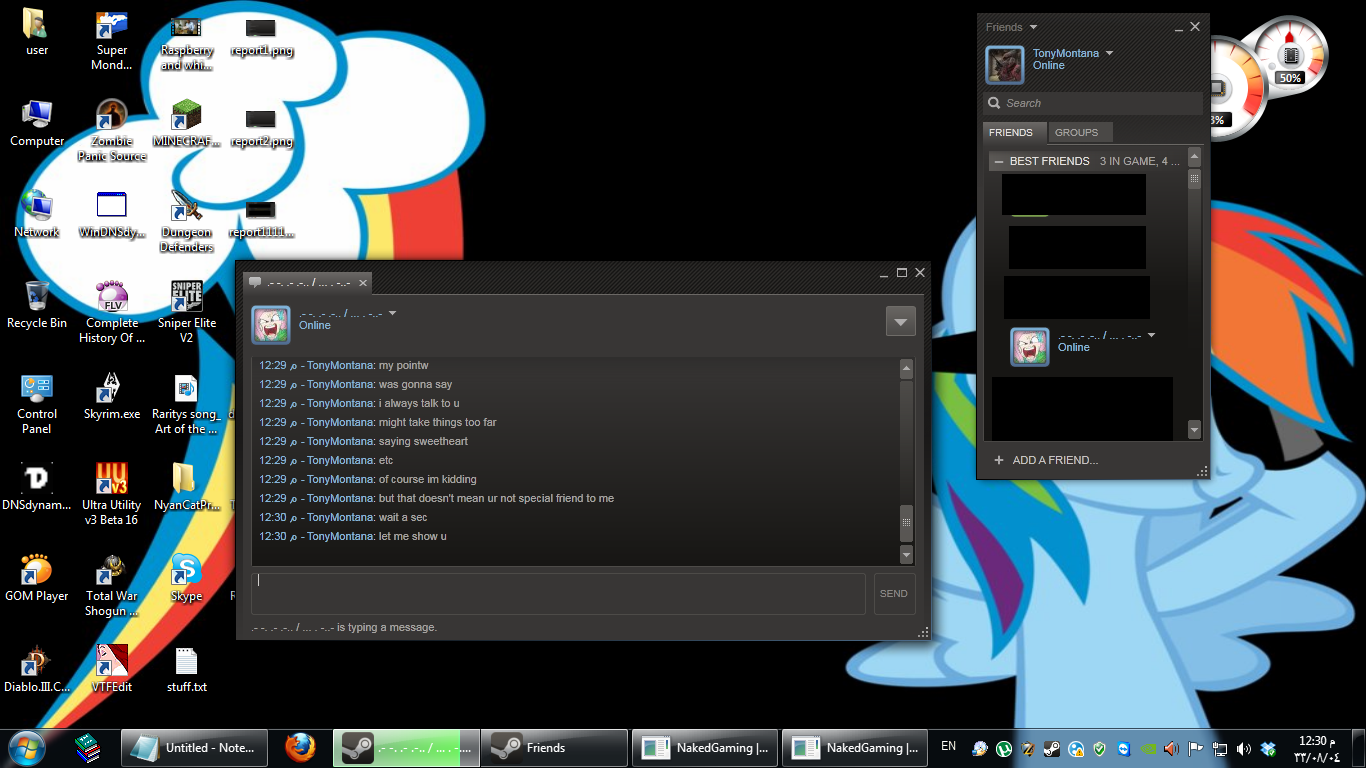Click TonyMontana avatar in Friends window
The height and width of the screenshot is (768, 1366).
tap(1005, 65)
